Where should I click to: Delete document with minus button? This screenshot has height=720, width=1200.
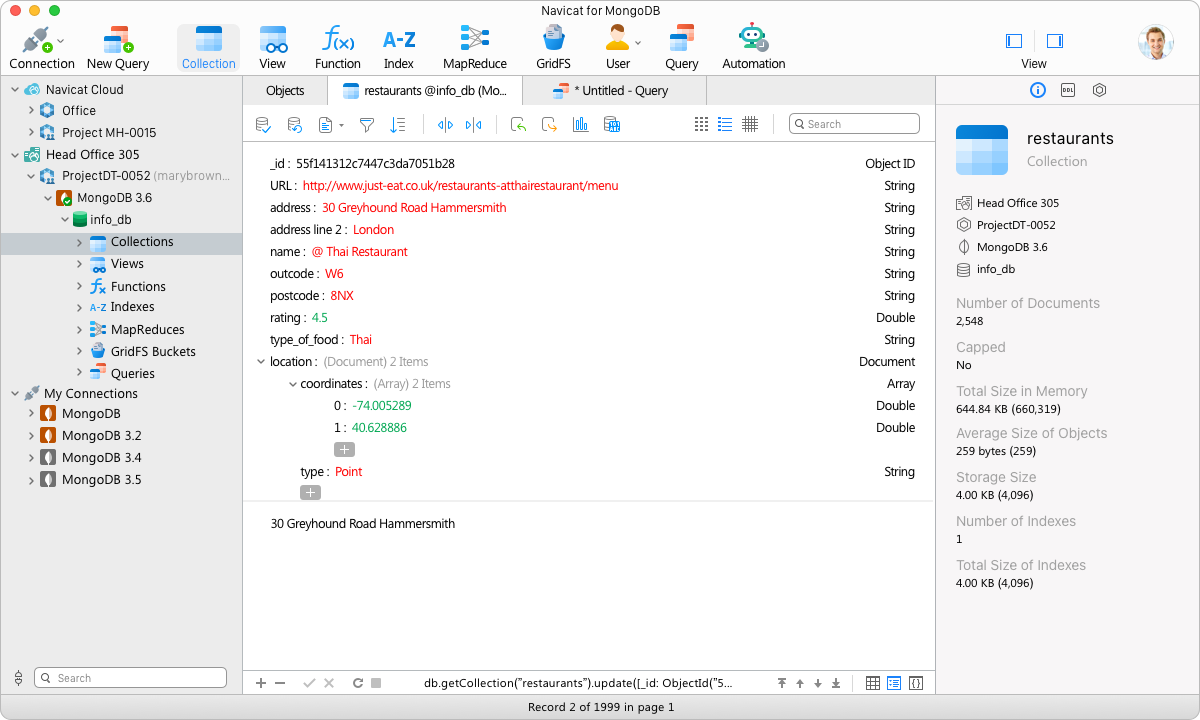(280, 683)
